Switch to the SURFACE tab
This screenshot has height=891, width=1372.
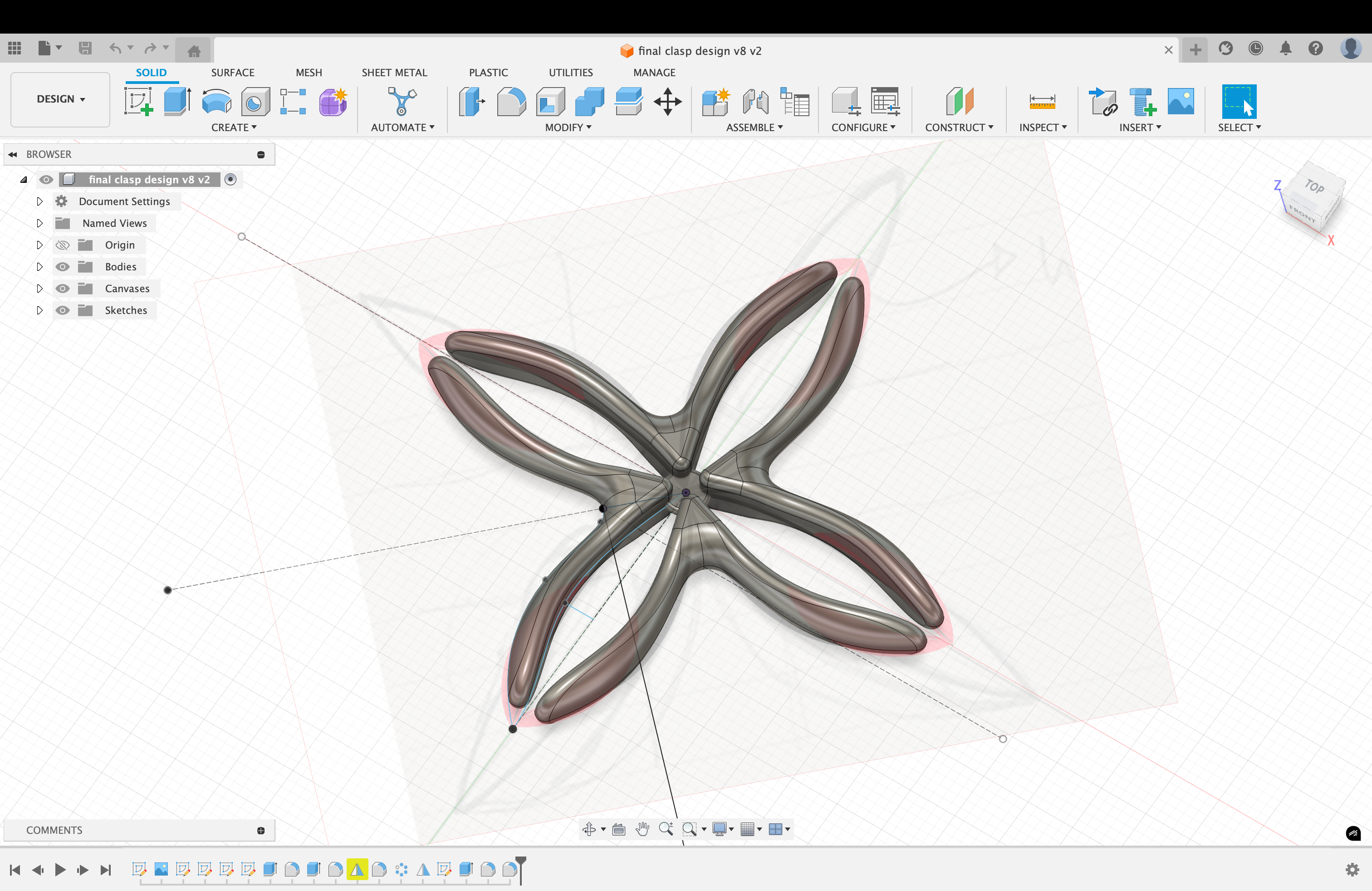pos(232,73)
